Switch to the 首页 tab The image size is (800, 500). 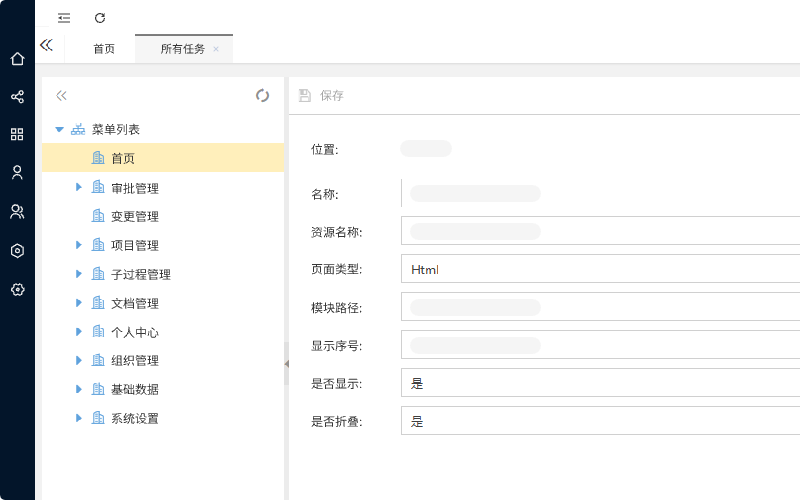[104, 49]
